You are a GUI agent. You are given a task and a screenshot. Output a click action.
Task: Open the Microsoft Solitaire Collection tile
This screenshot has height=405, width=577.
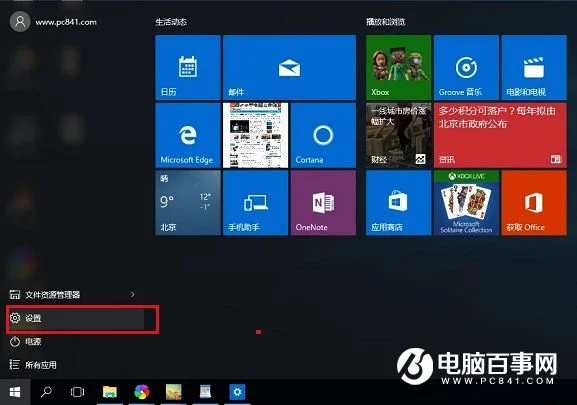click(x=466, y=203)
